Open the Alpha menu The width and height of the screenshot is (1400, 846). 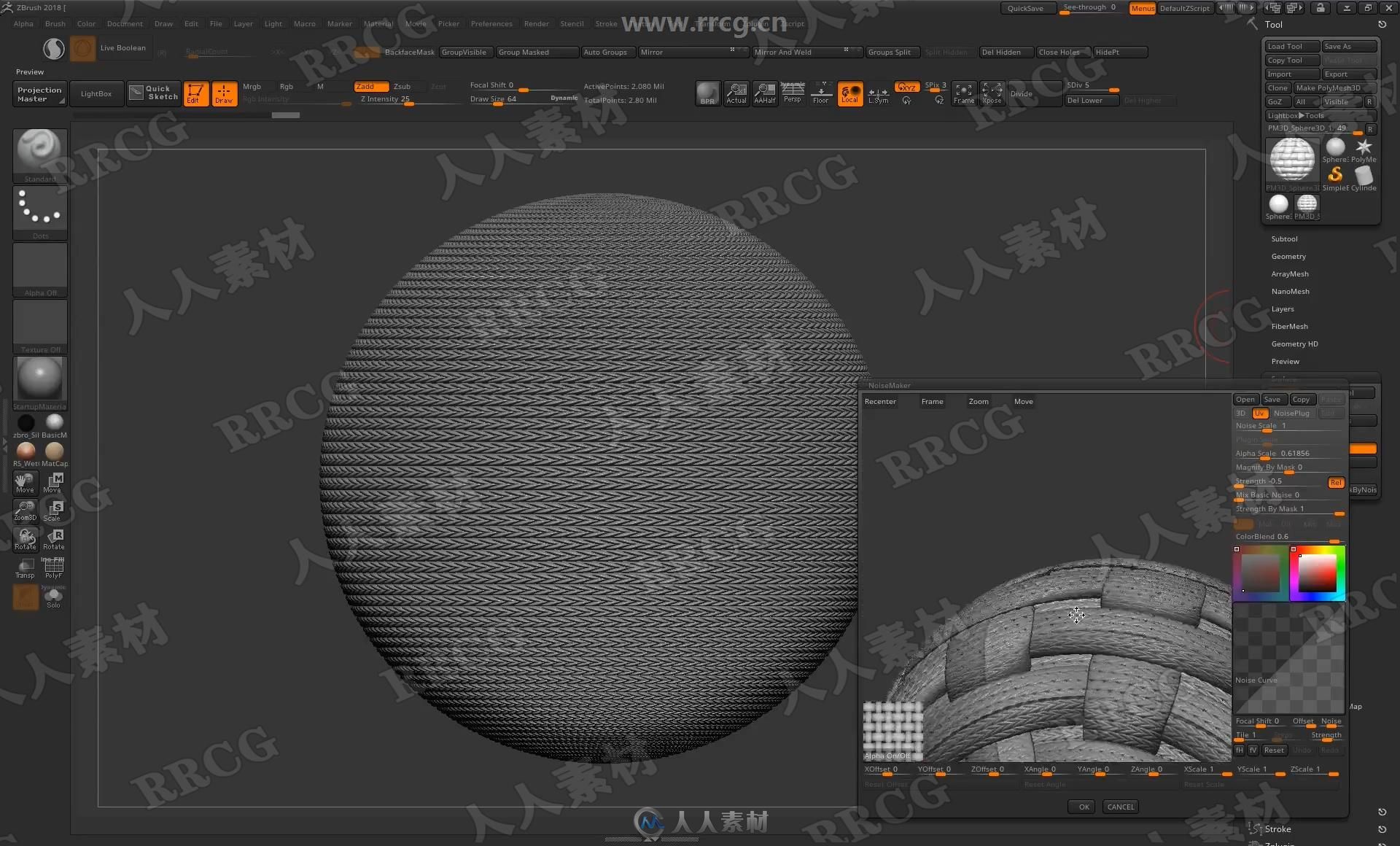pyautogui.click(x=23, y=23)
